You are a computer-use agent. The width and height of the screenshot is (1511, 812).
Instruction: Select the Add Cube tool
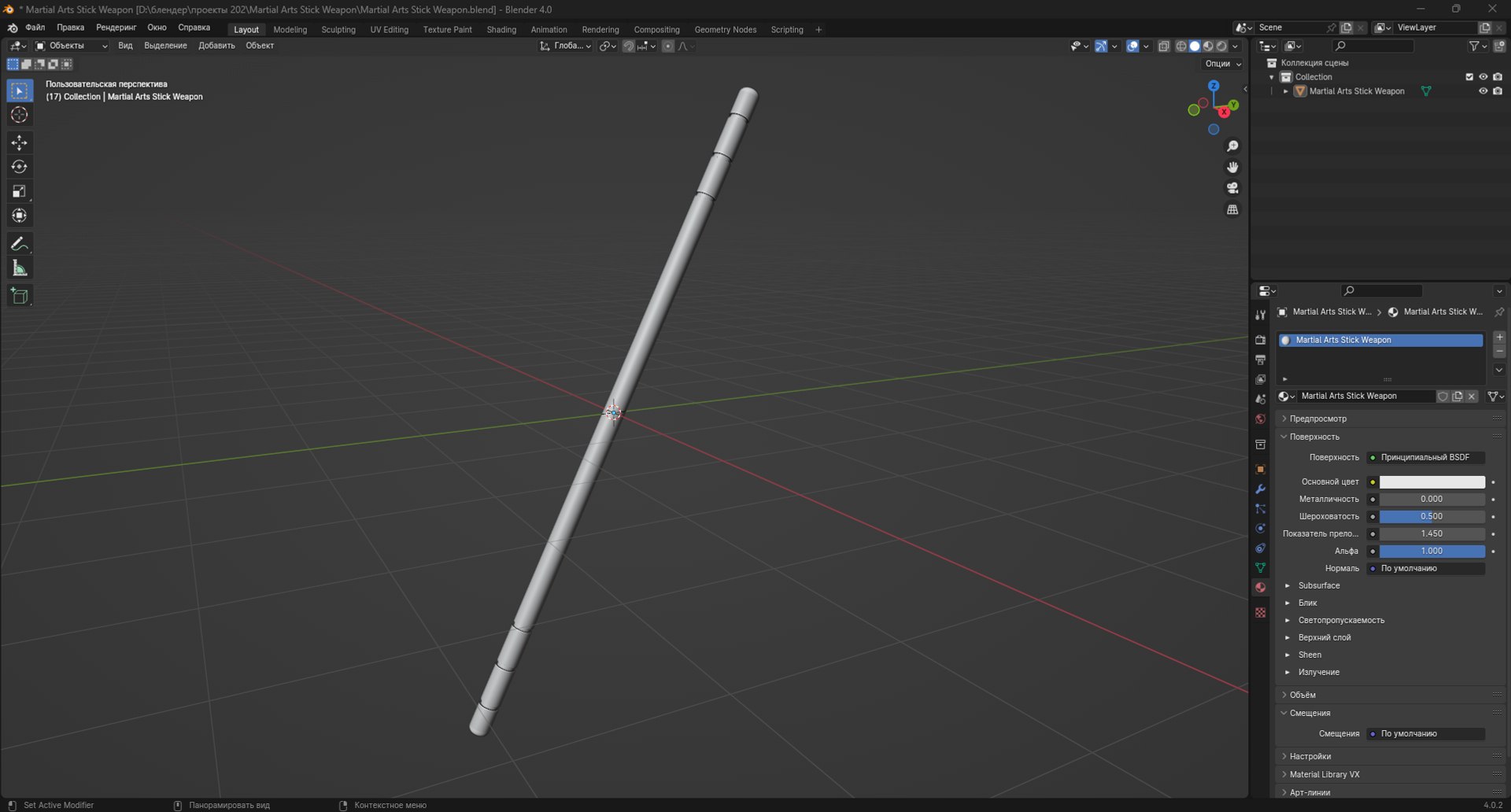pos(20,296)
